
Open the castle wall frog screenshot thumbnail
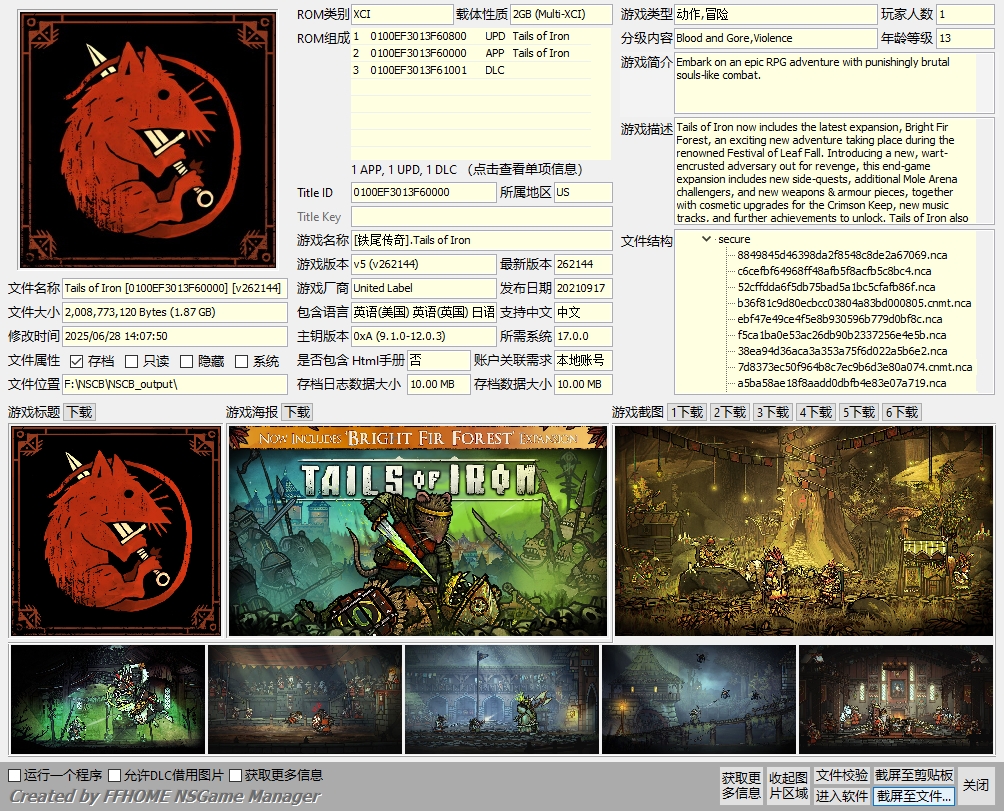502,699
